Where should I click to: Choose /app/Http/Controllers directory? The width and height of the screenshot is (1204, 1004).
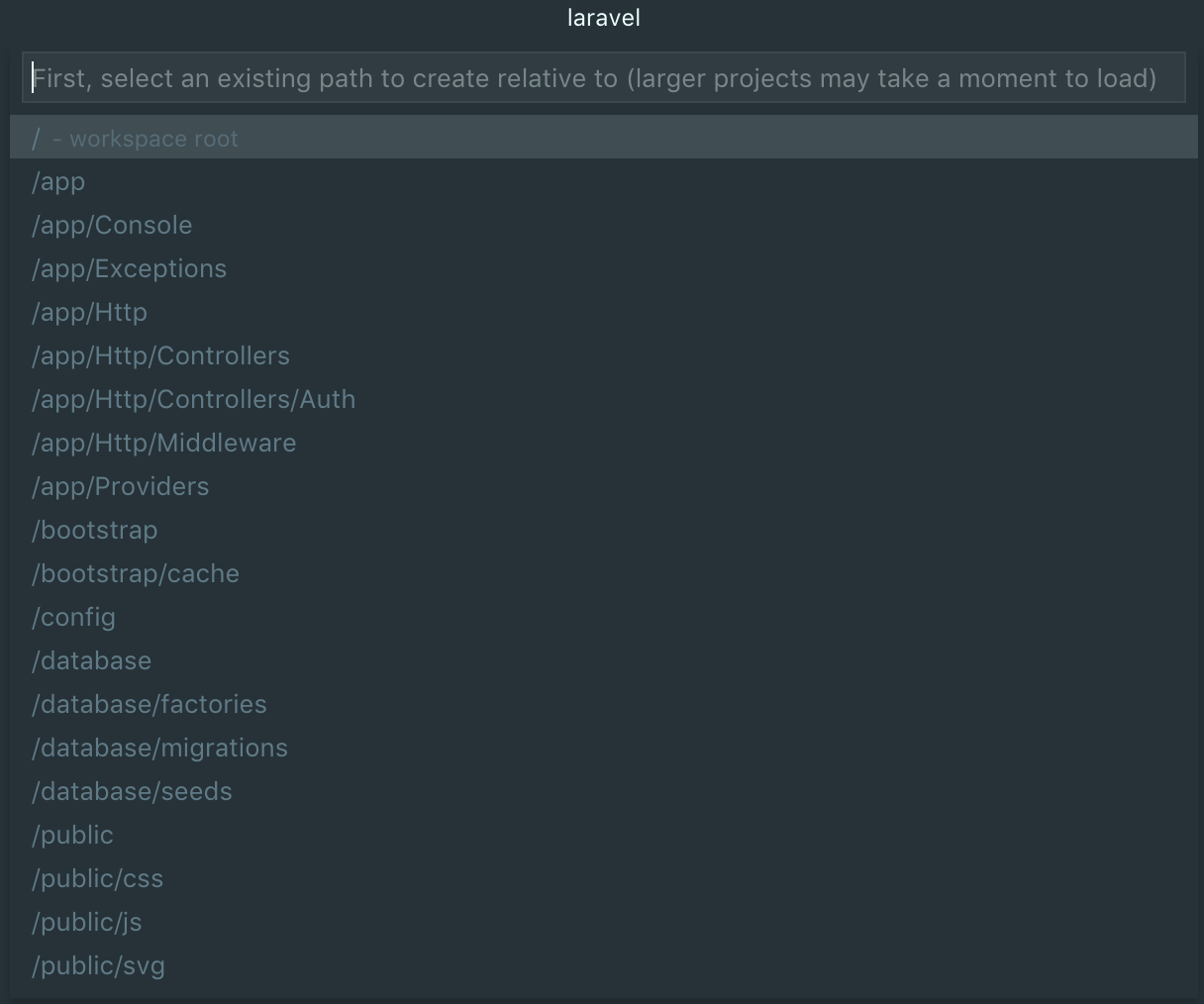pyautogui.click(x=161, y=356)
